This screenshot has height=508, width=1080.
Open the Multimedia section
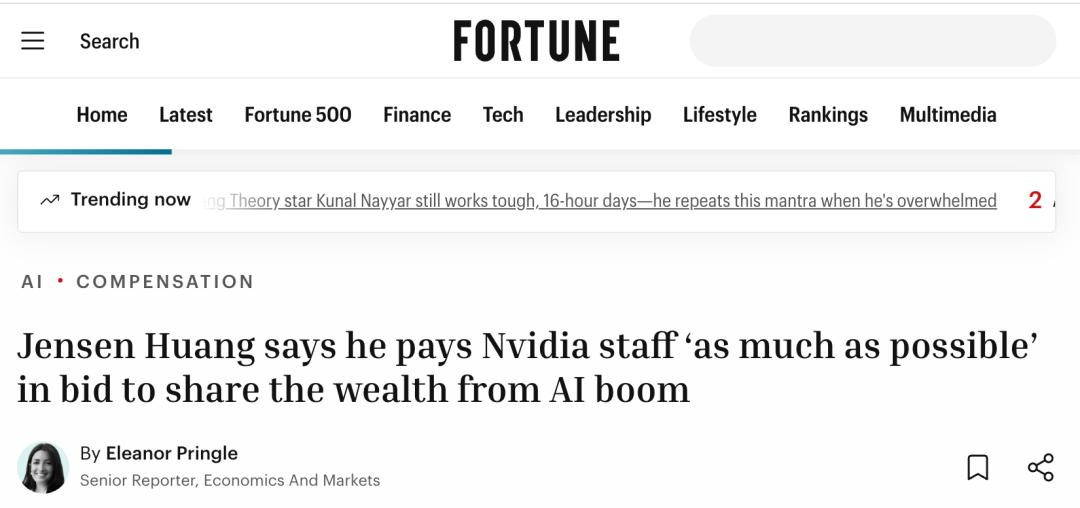(948, 114)
